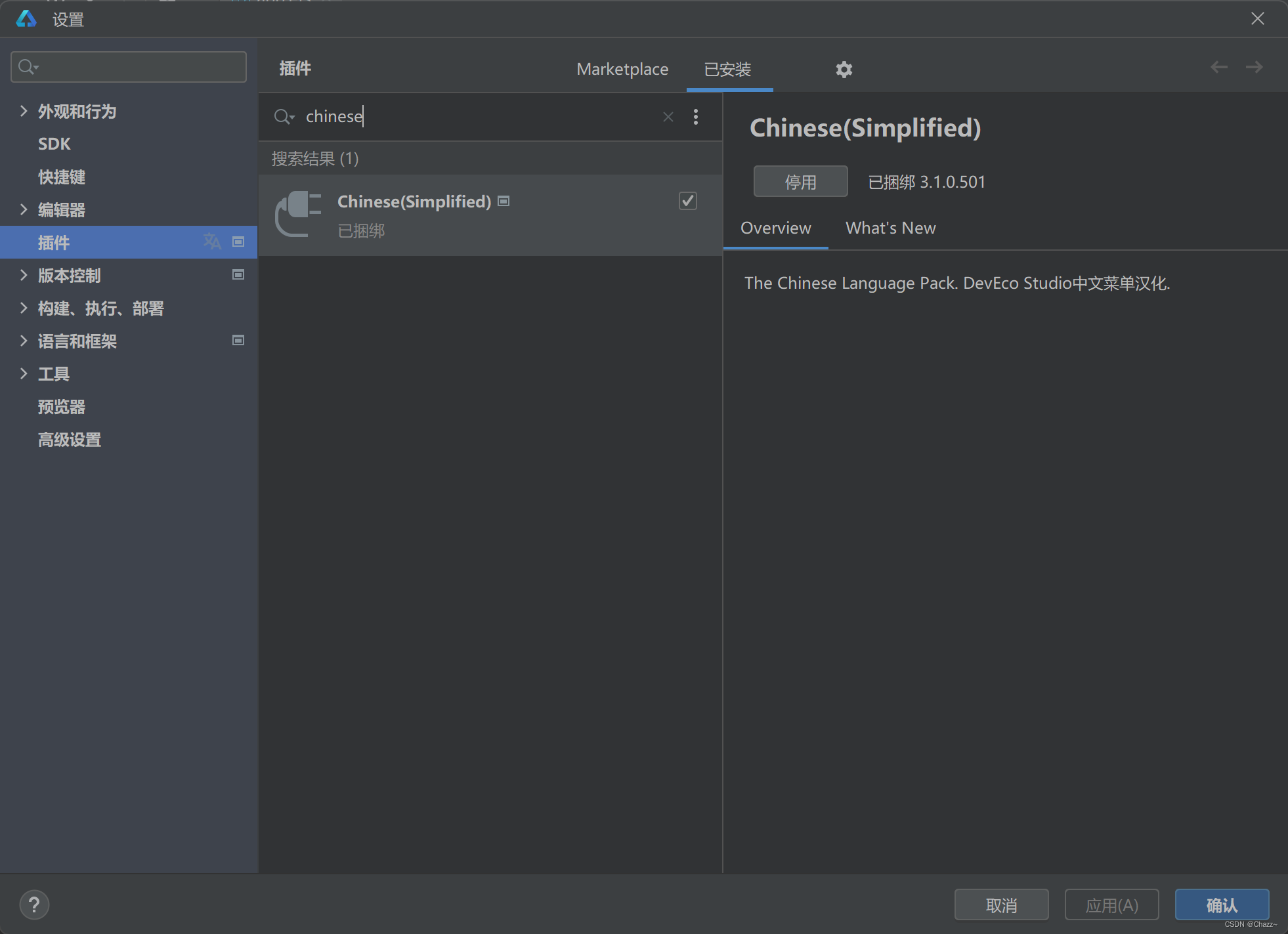1288x934 pixels.
Task: Switch to the Marketplace tab
Action: 622,69
